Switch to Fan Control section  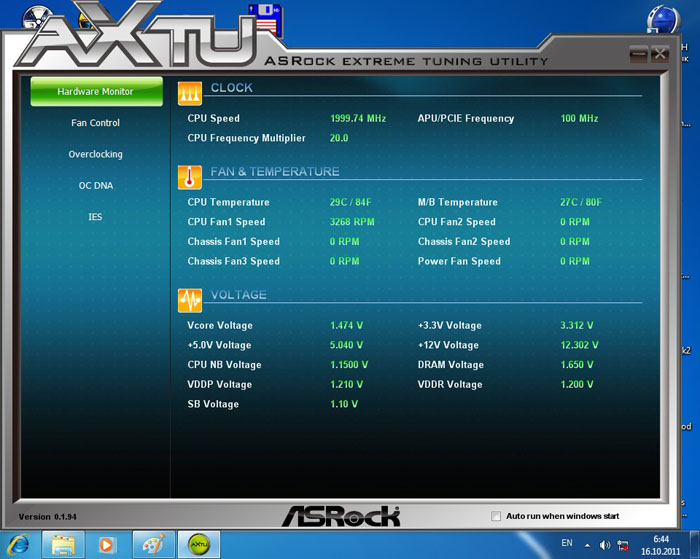click(x=96, y=123)
